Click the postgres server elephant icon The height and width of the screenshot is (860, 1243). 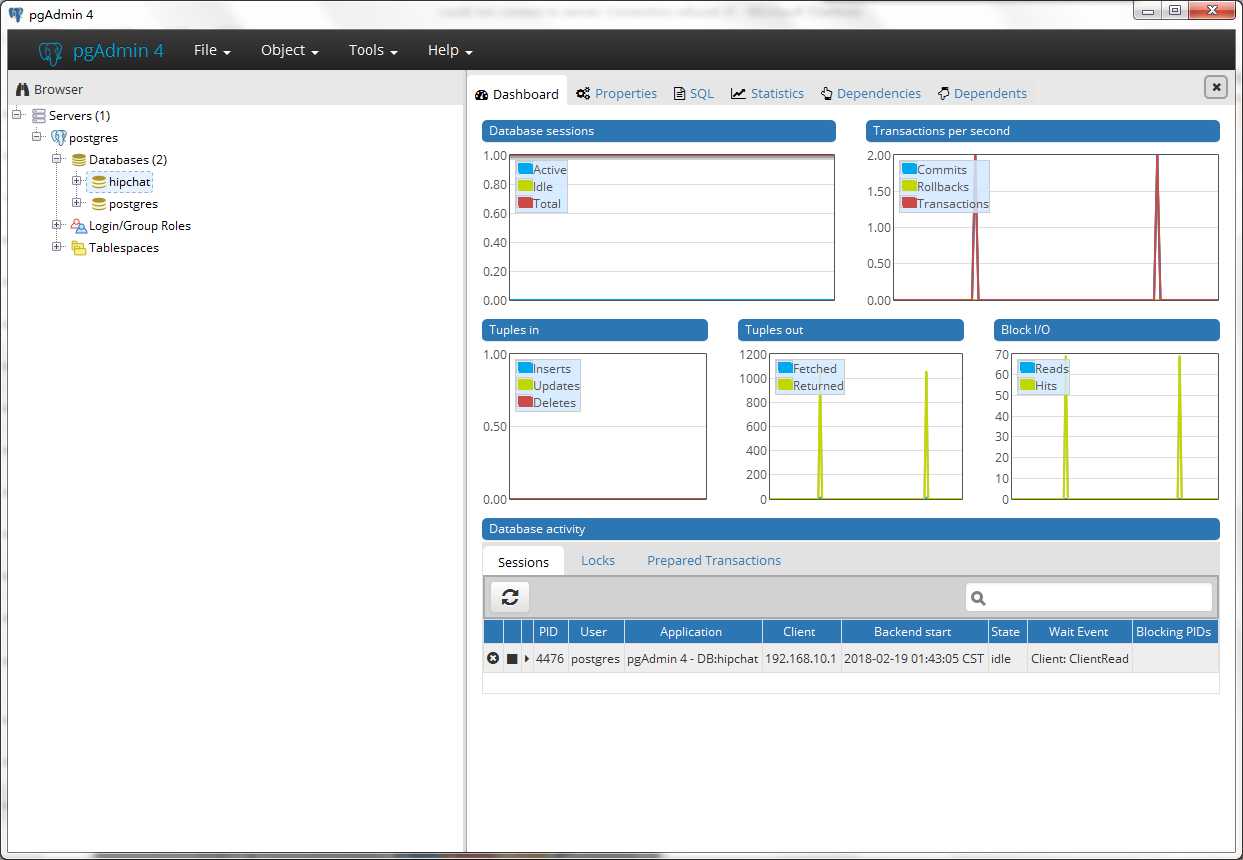point(58,138)
